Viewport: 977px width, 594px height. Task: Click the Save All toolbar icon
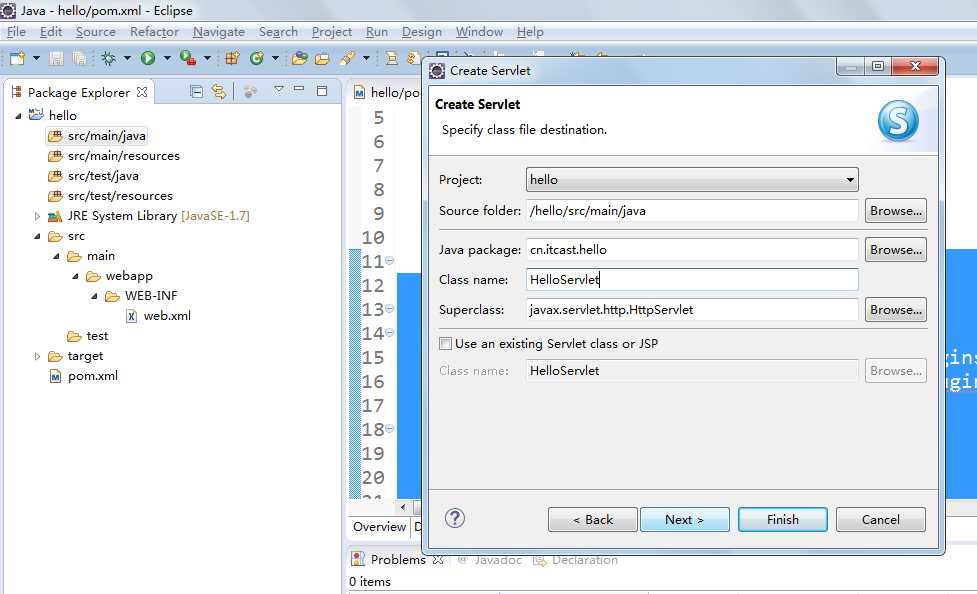[x=79, y=58]
